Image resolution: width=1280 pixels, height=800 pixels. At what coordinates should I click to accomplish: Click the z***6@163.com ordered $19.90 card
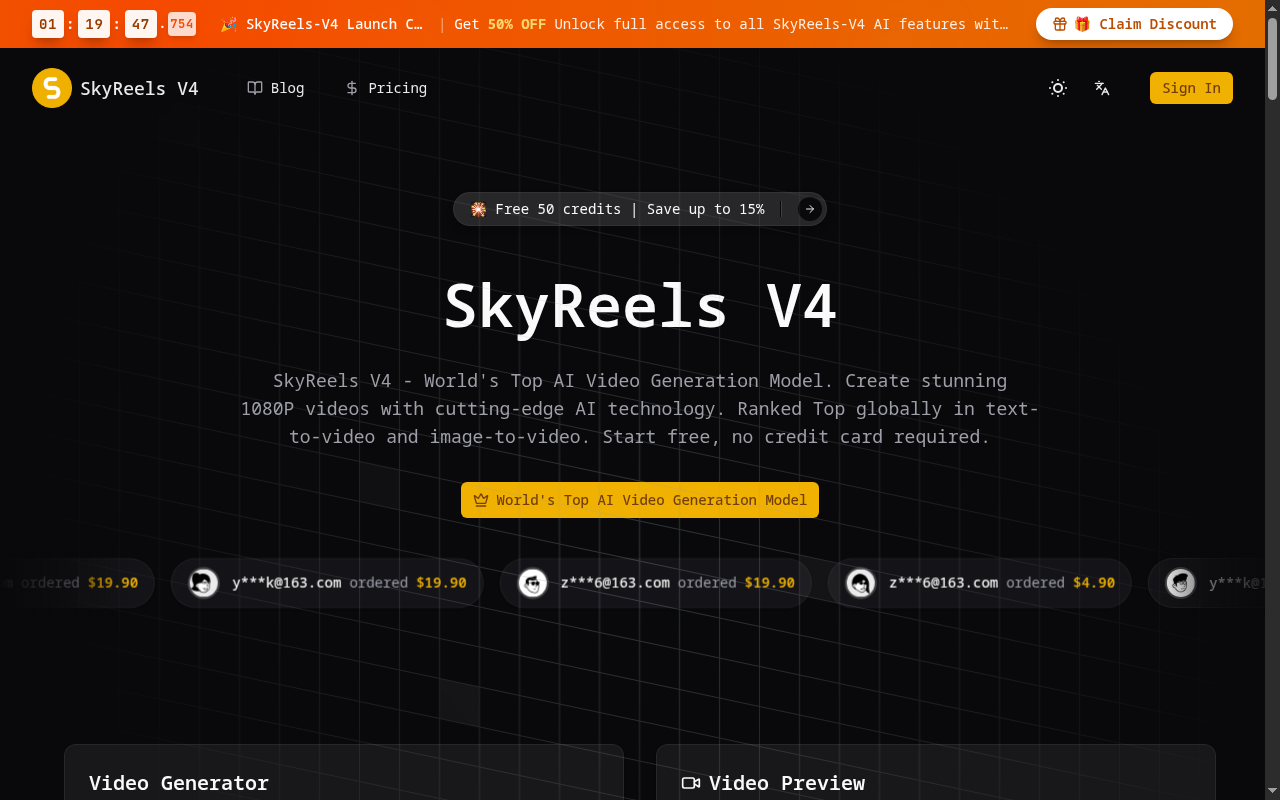pyautogui.click(x=656, y=582)
